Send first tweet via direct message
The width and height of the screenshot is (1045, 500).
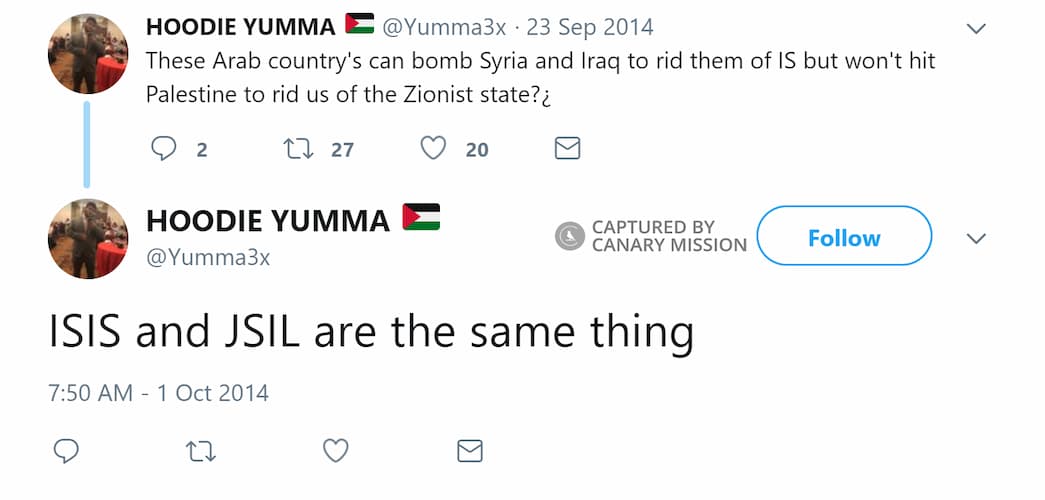567,149
